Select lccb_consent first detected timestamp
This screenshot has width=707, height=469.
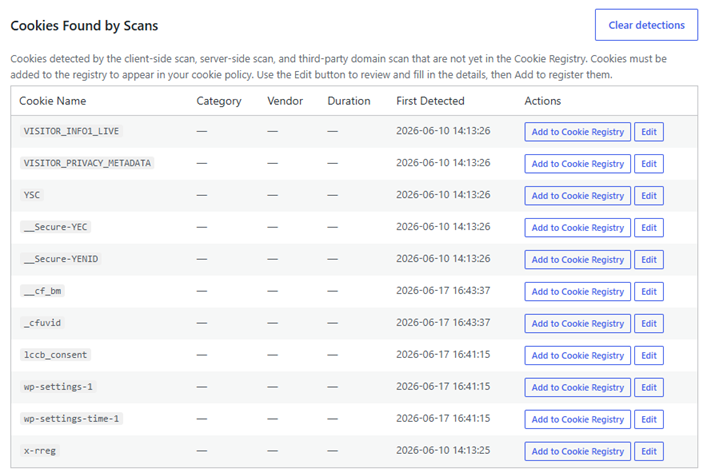tap(443, 354)
